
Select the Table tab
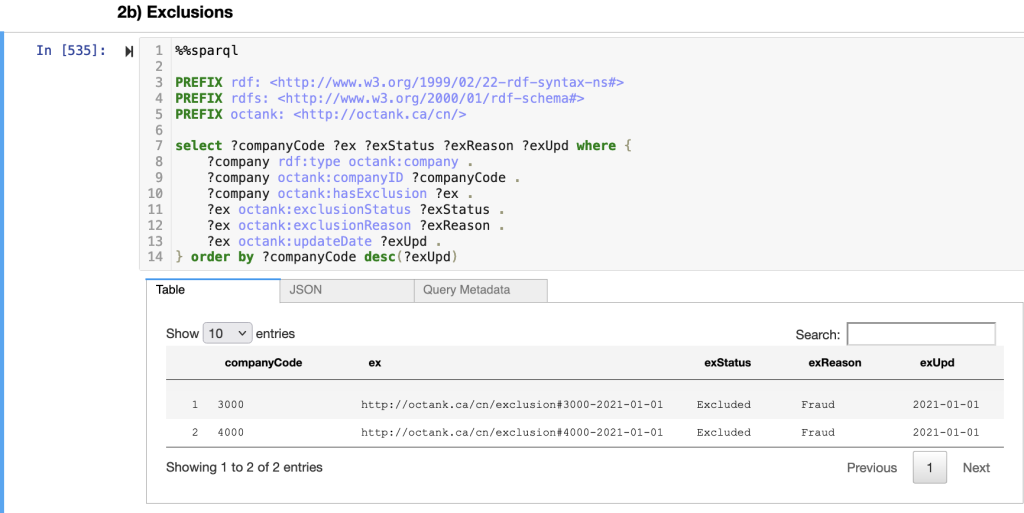coord(213,290)
